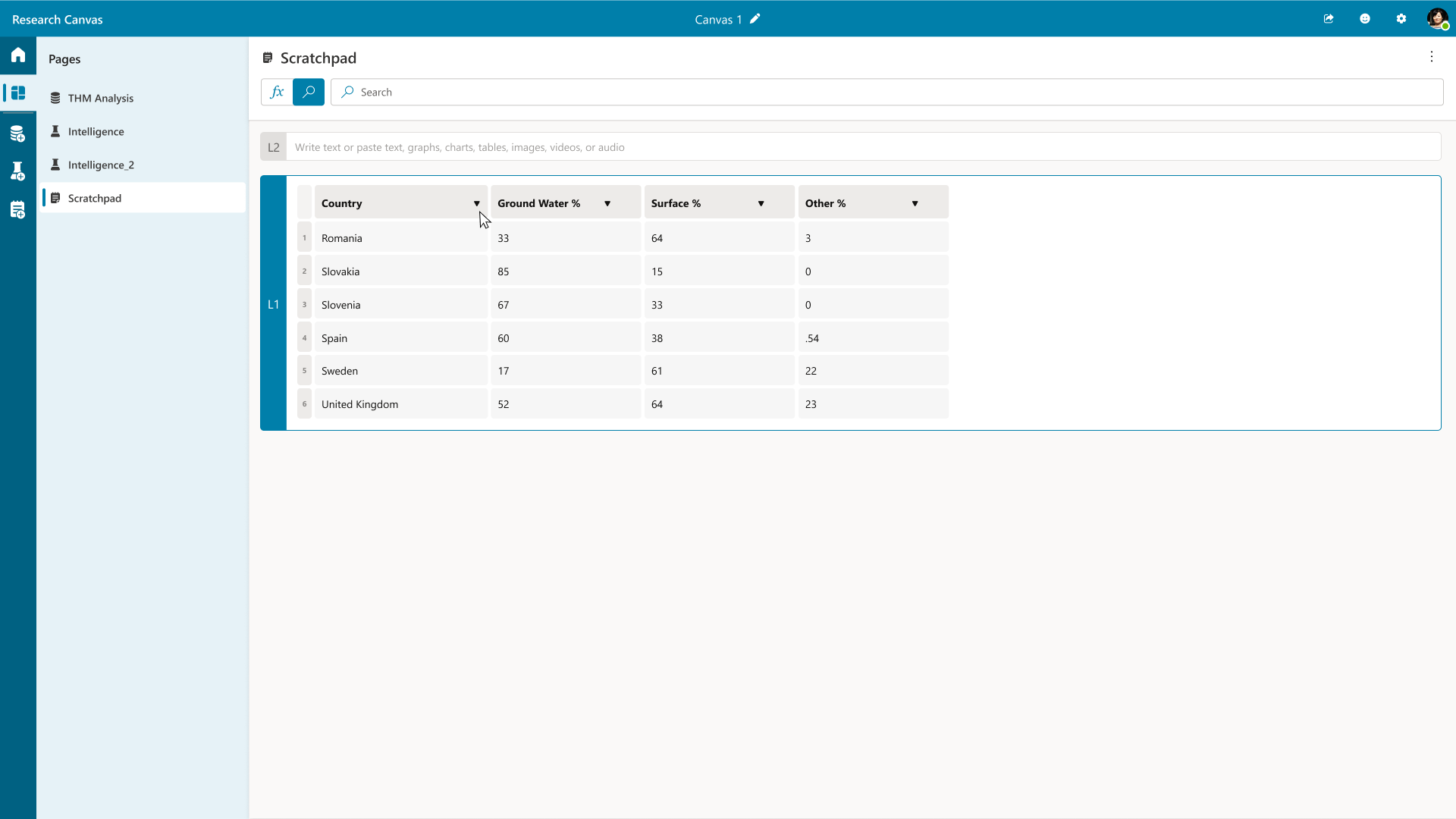Image resolution: width=1456 pixels, height=819 pixels.
Task: Click the share icon in top bar
Action: click(1329, 19)
